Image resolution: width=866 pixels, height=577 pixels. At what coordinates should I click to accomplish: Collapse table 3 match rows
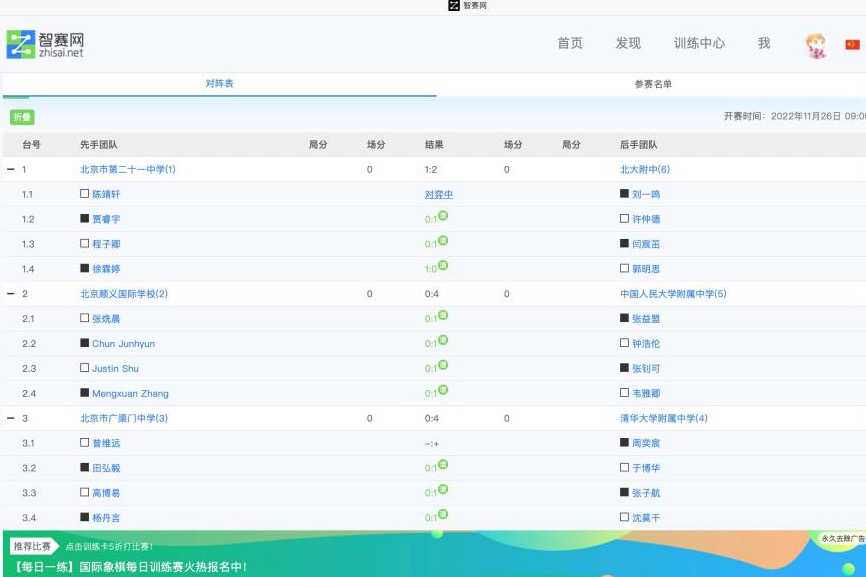click(11, 419)
